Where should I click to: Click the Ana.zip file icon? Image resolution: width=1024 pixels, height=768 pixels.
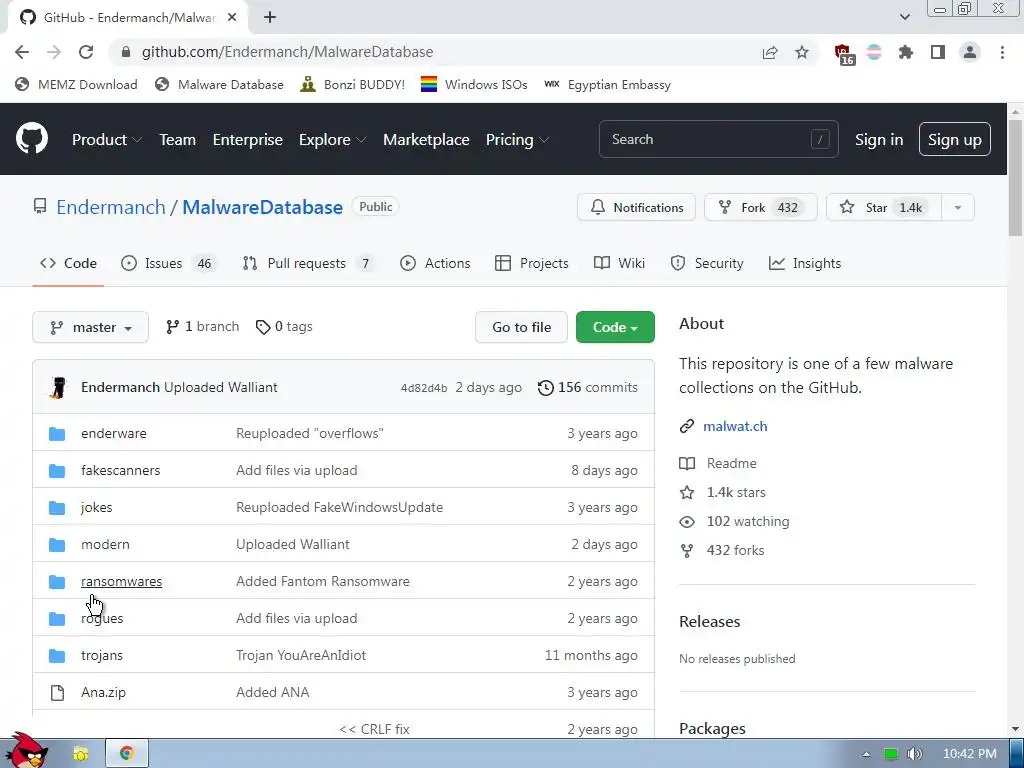[57, 692]
